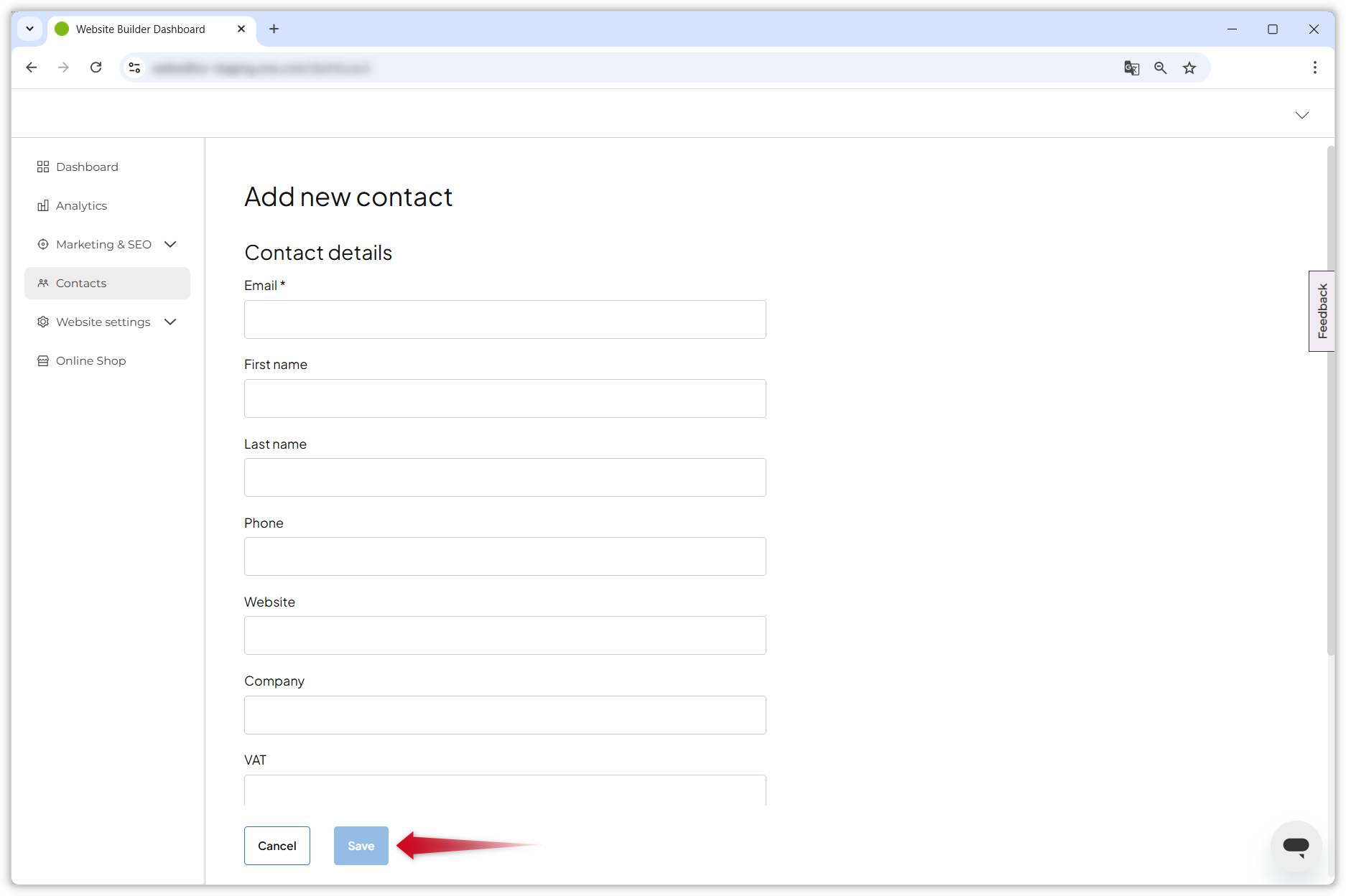This screenshot has width=1346, height=896.
Task: Click the Email input field
Action: pyautogui.click(x=505, y=319)
